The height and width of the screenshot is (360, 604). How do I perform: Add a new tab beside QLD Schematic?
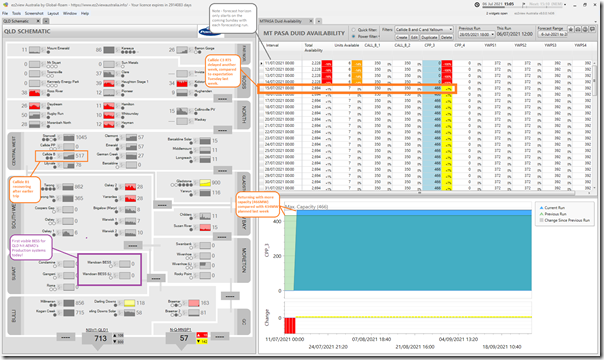(45, 21)
